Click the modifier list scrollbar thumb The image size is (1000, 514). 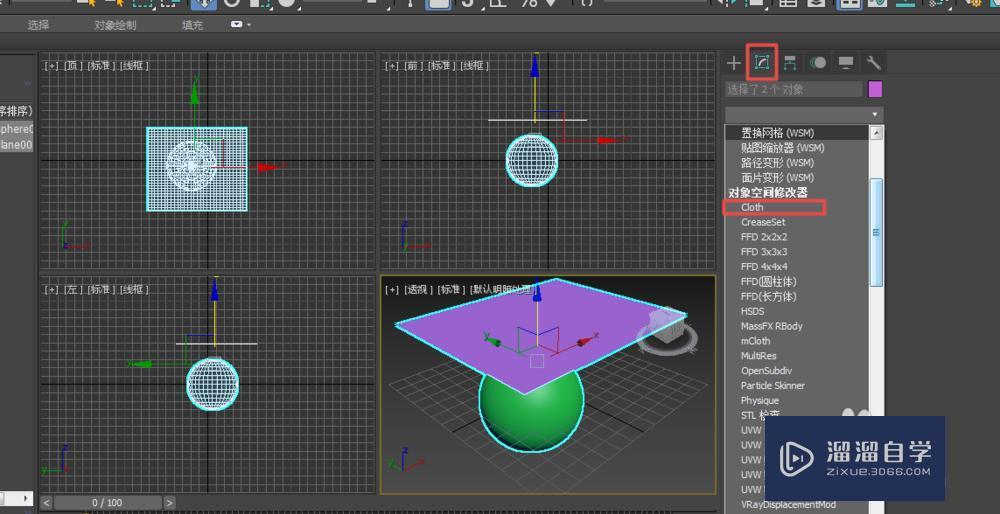[x=877, y=232]
